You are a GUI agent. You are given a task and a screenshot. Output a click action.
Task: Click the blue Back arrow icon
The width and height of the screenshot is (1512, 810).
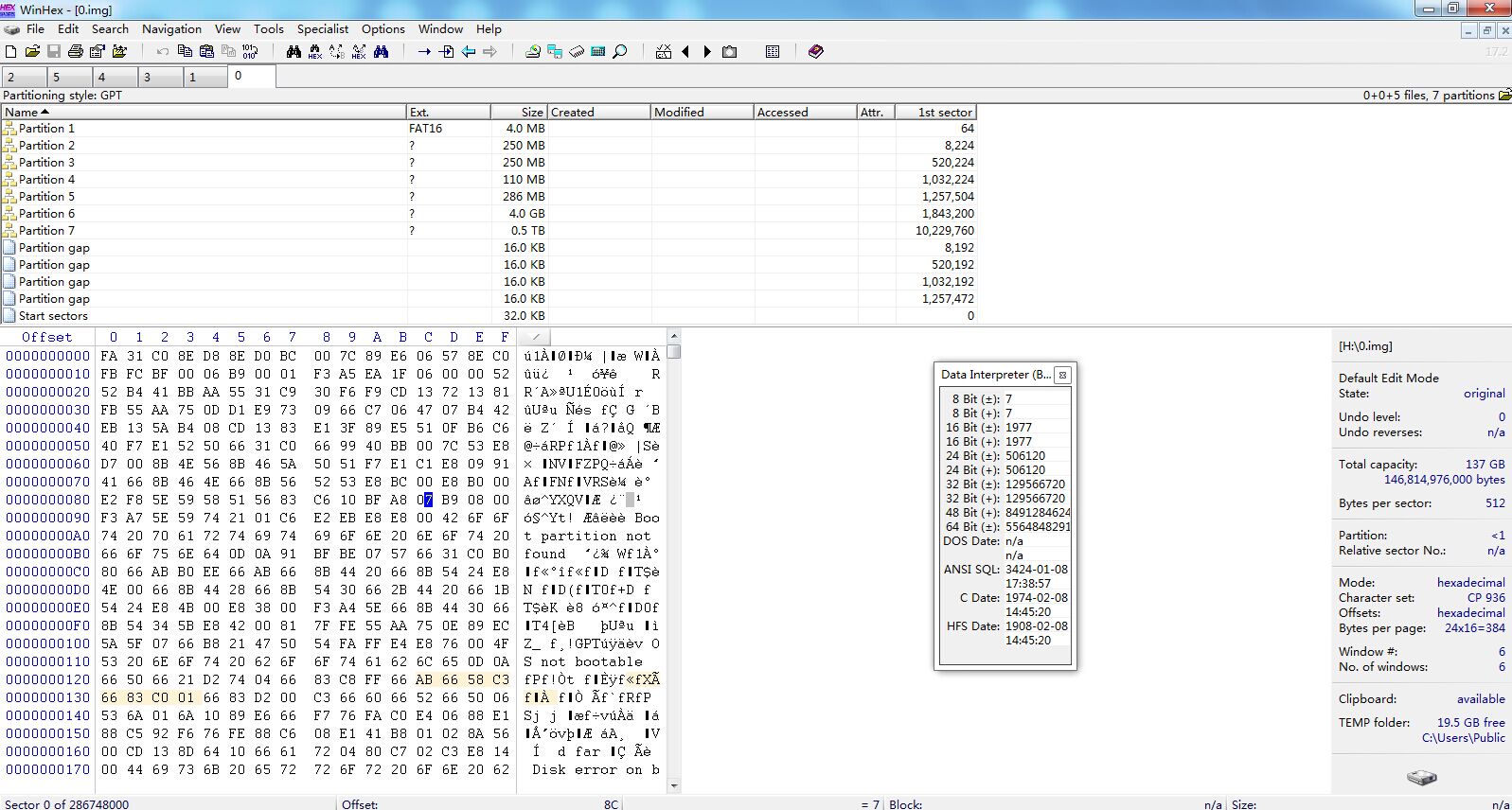click(x=468, y=51)
